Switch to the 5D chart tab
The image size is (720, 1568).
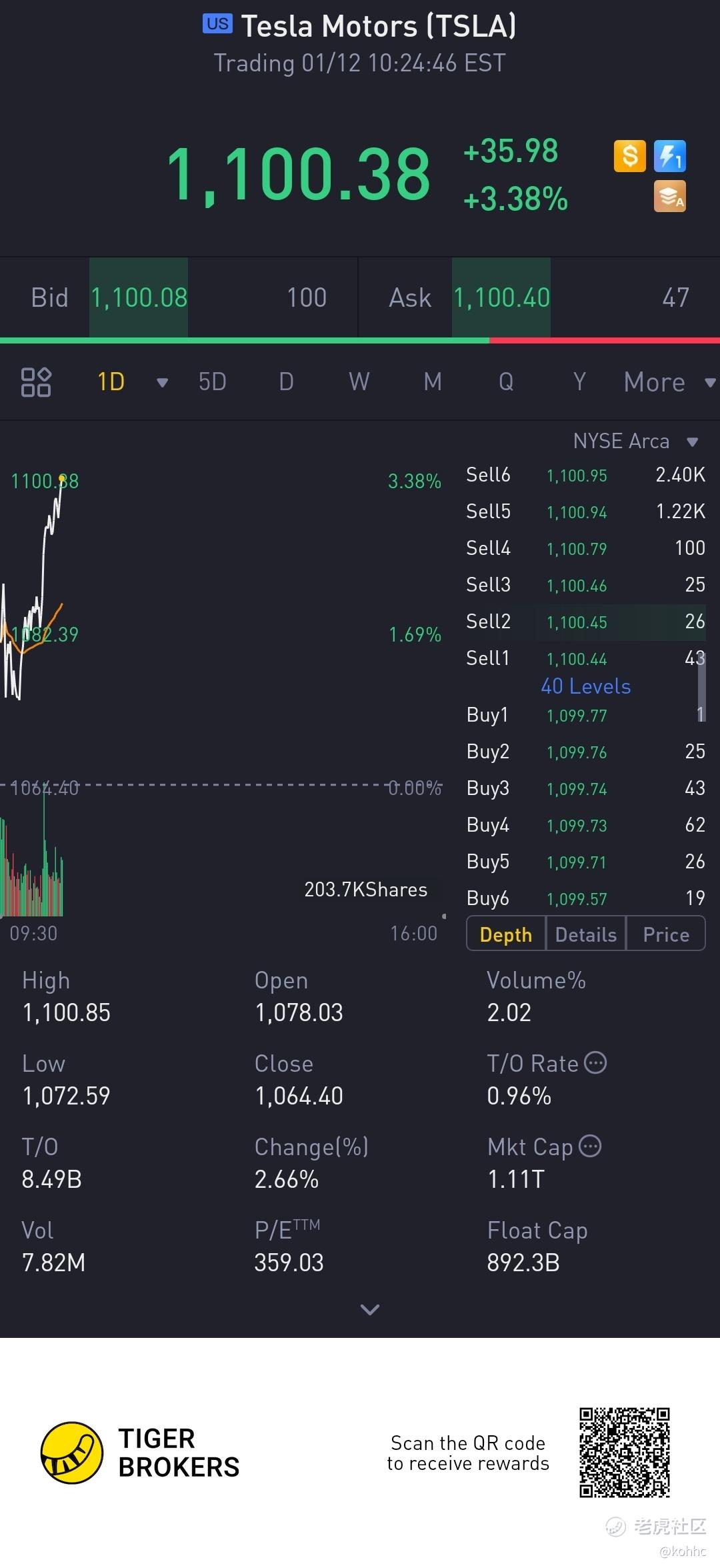point(213,382)
